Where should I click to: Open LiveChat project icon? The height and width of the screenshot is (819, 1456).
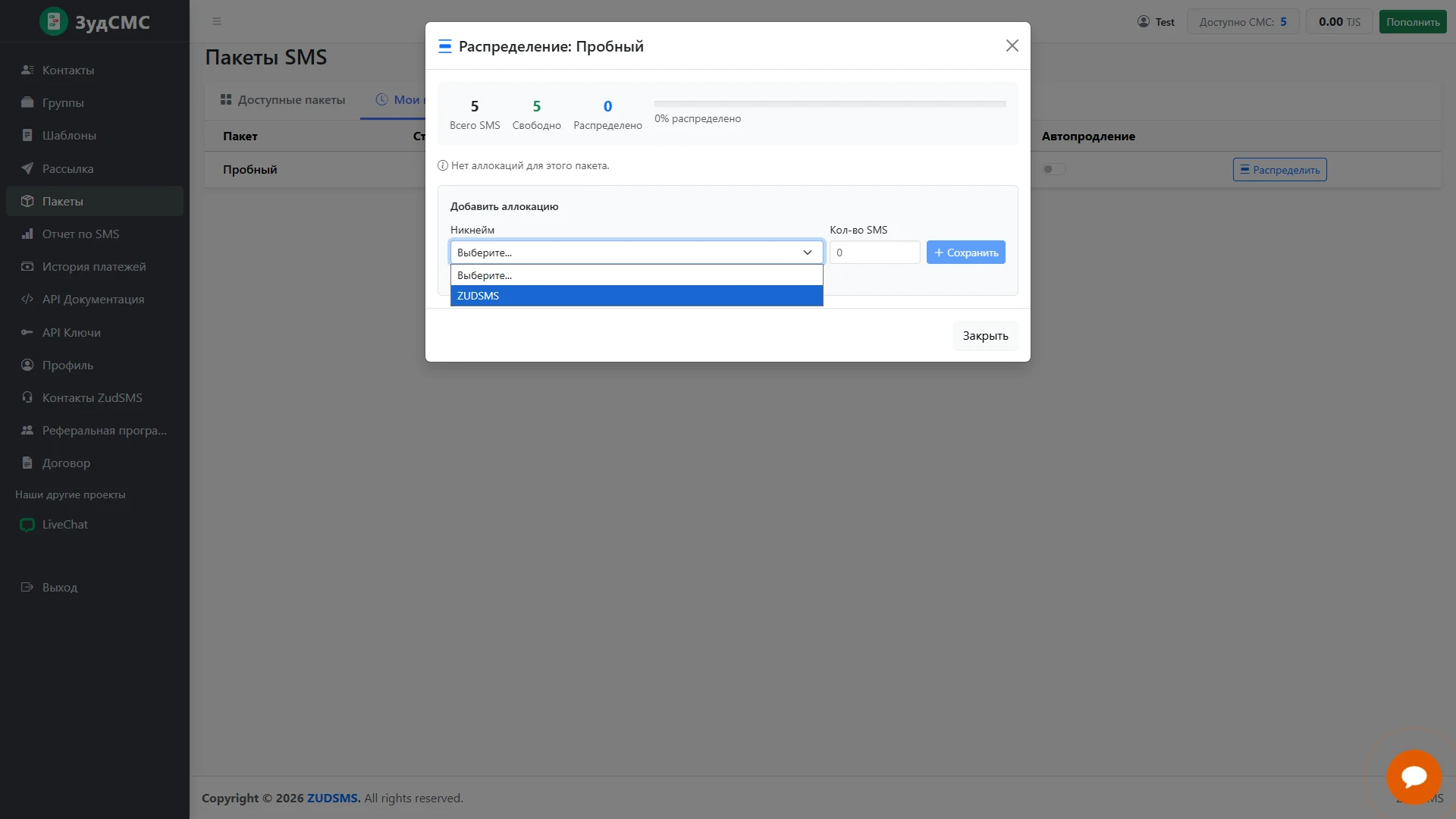point(27,525)
